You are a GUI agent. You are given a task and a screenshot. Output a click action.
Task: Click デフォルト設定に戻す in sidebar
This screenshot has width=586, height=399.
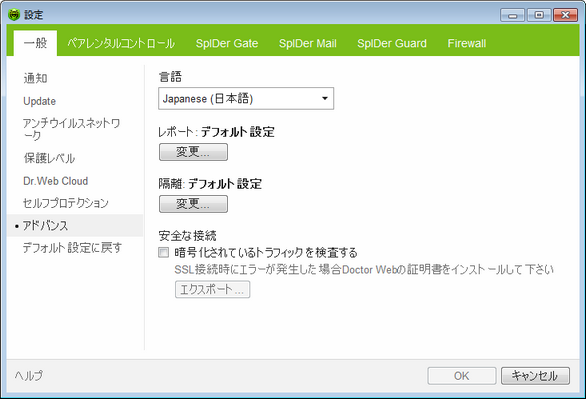point(72,248)
